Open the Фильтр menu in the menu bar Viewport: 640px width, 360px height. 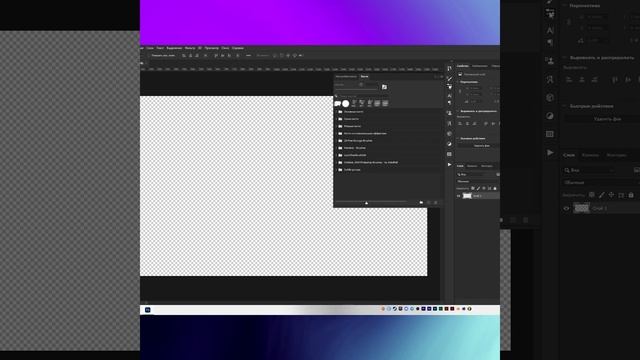(190, 48)
